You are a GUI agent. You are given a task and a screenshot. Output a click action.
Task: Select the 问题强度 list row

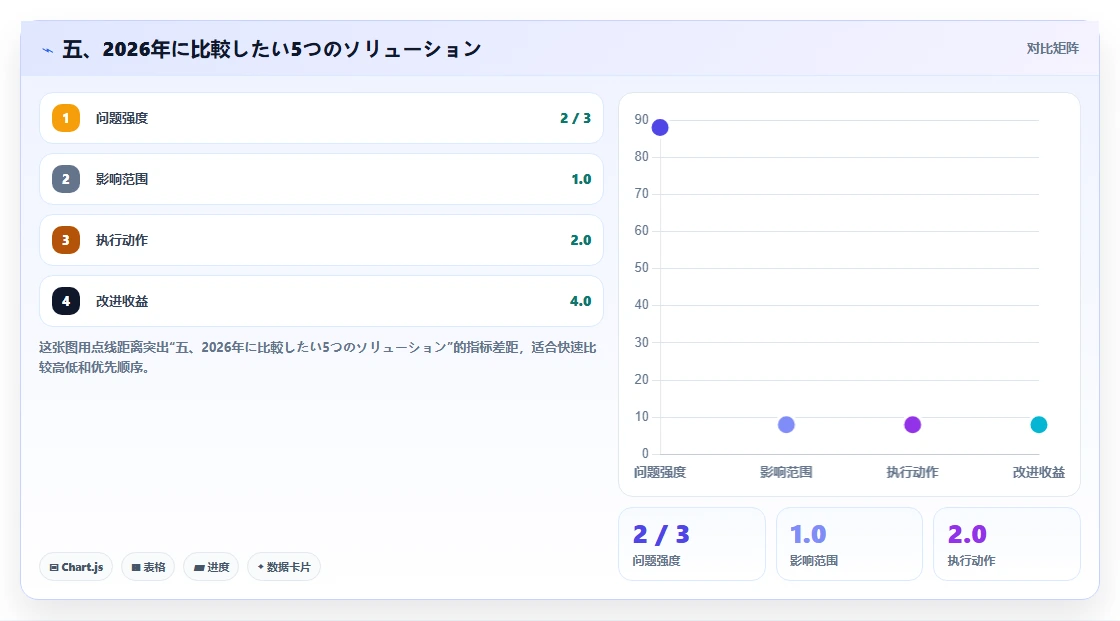click(321, 118)
